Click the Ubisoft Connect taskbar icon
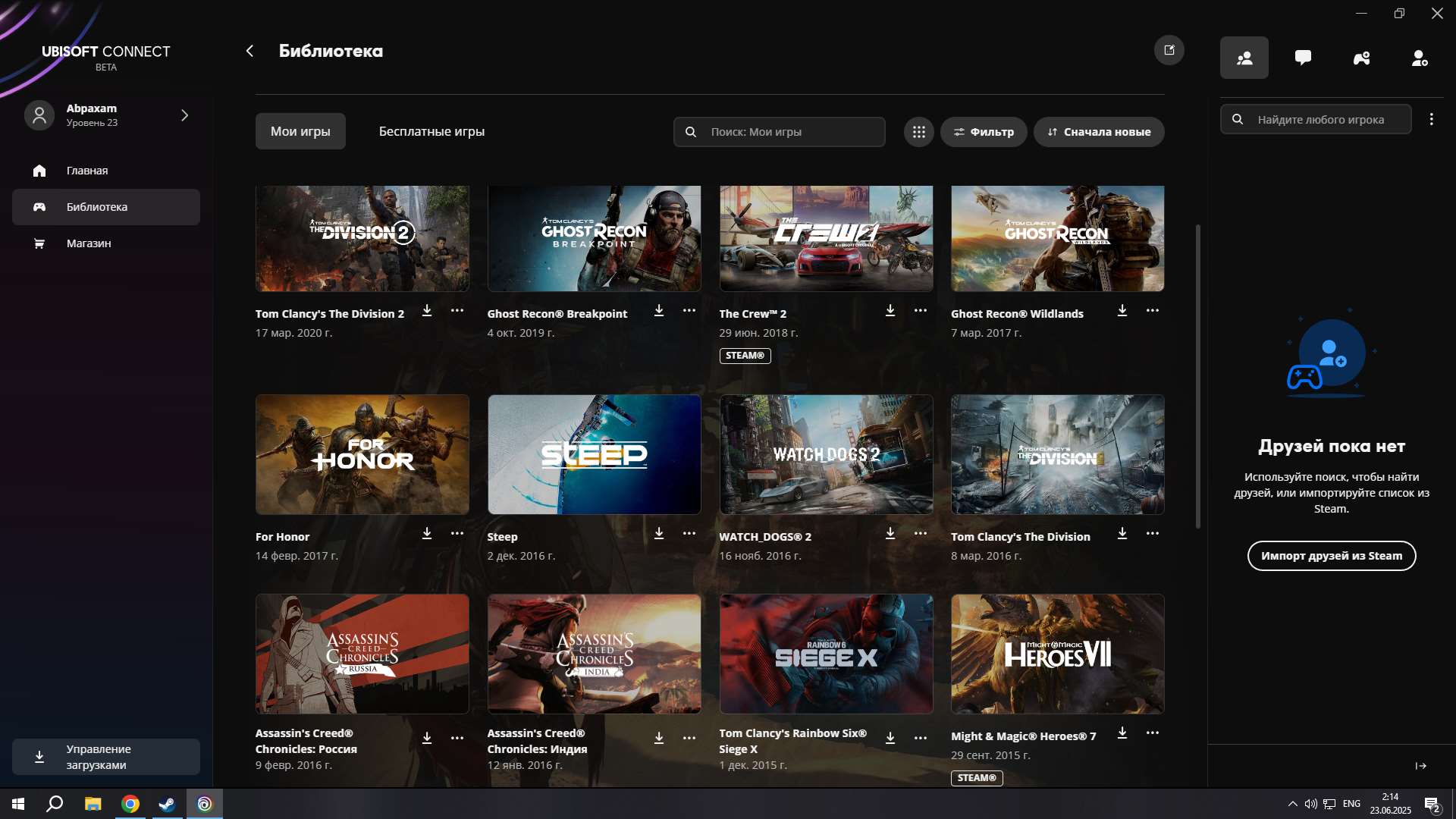Screen dimensions: 1456x819 (202, 804)
